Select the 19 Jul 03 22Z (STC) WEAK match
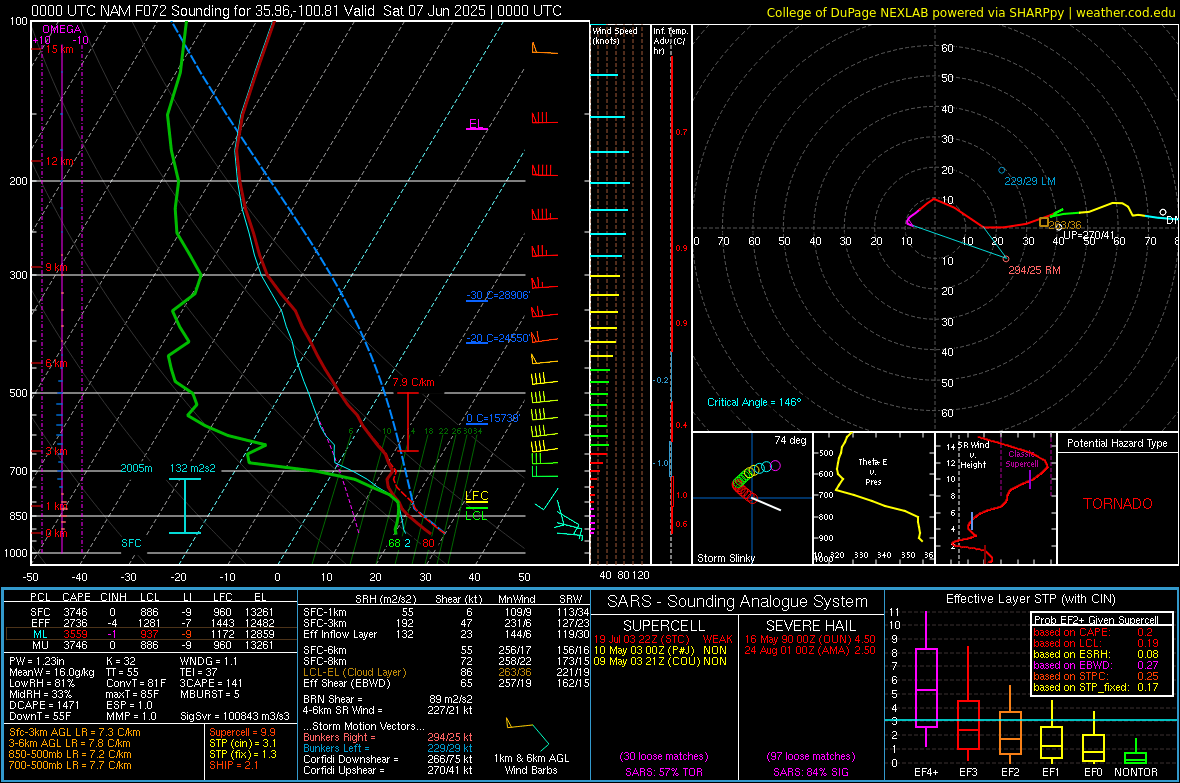Screen dimensions: 1180x783 click(x=663, y=639)
